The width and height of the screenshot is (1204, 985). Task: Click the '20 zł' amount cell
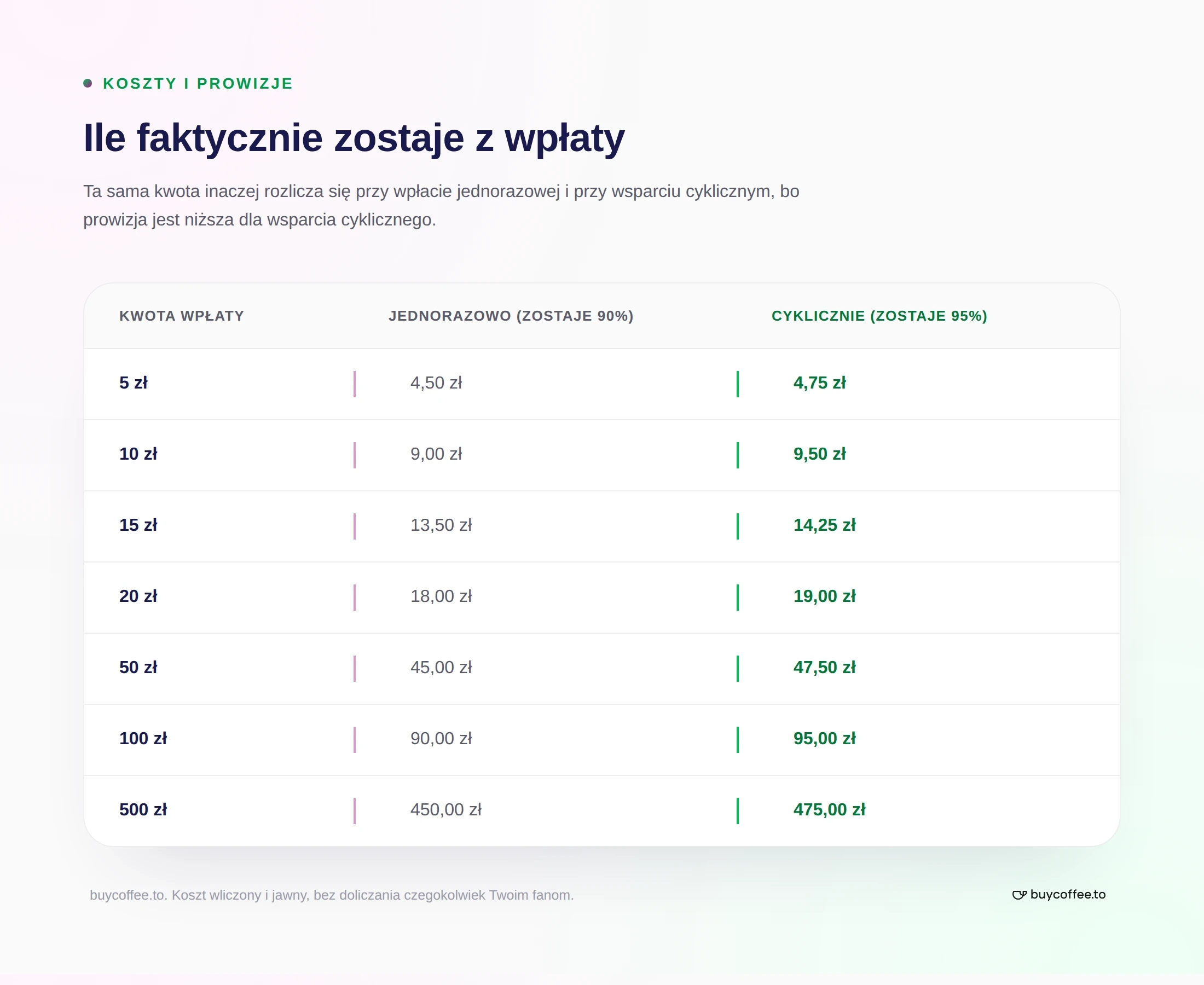tap(138, 596)
